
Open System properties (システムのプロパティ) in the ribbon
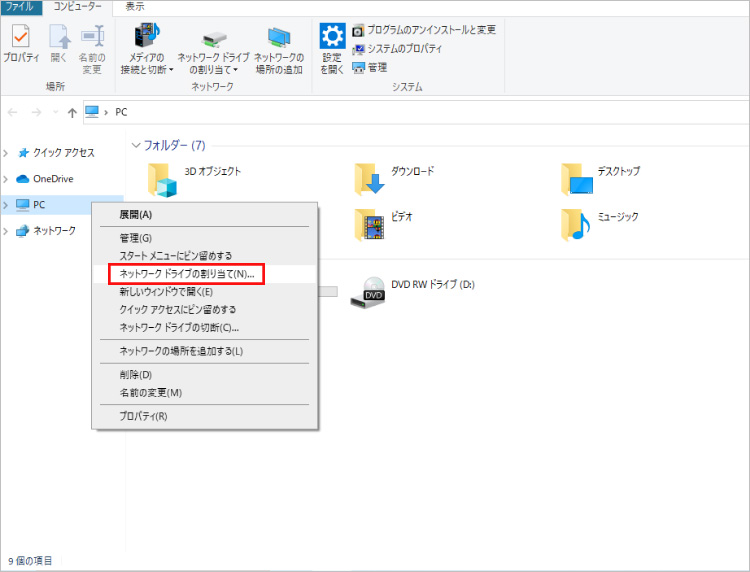coord(397,49)
